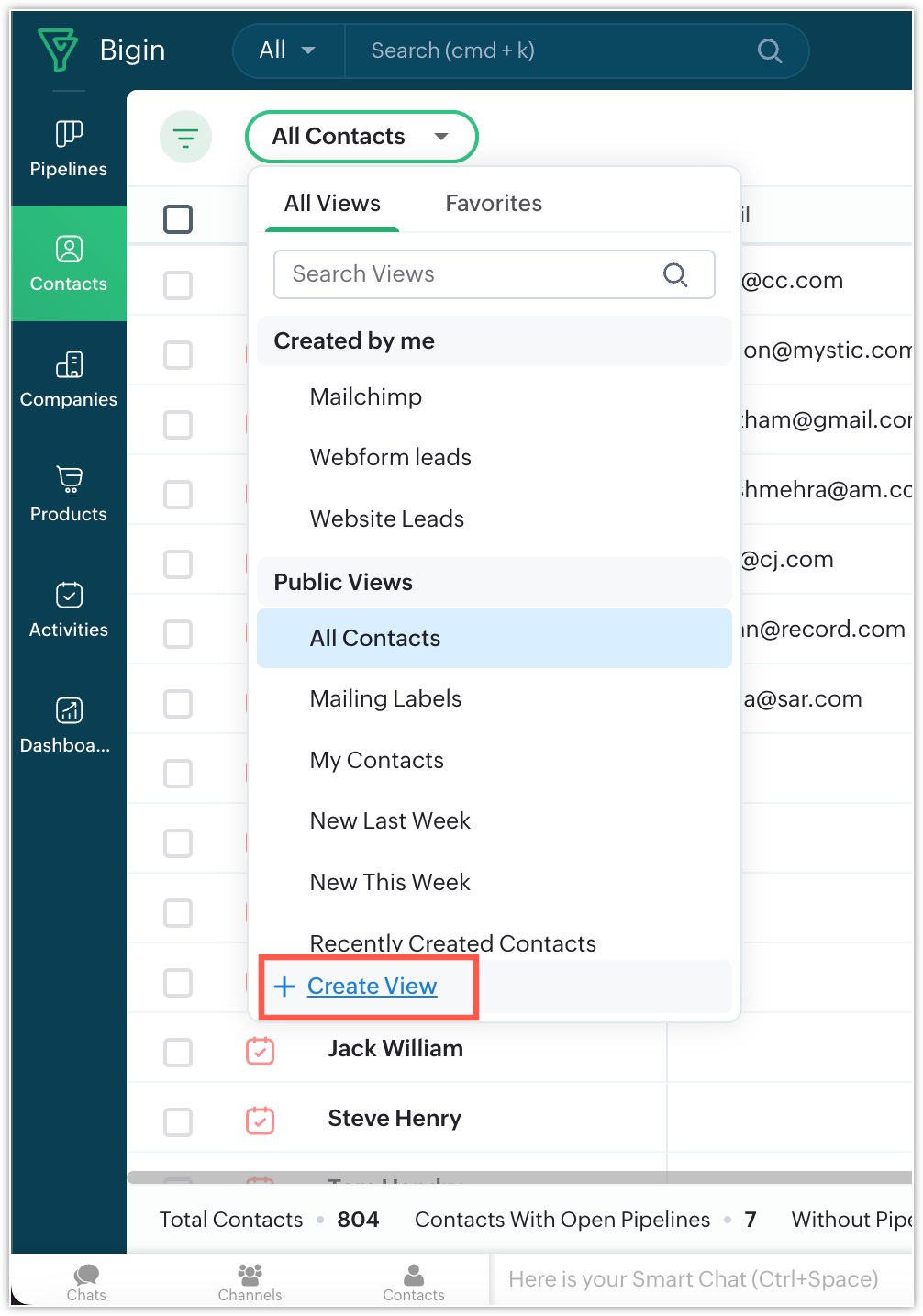Open the Products module

69,494
